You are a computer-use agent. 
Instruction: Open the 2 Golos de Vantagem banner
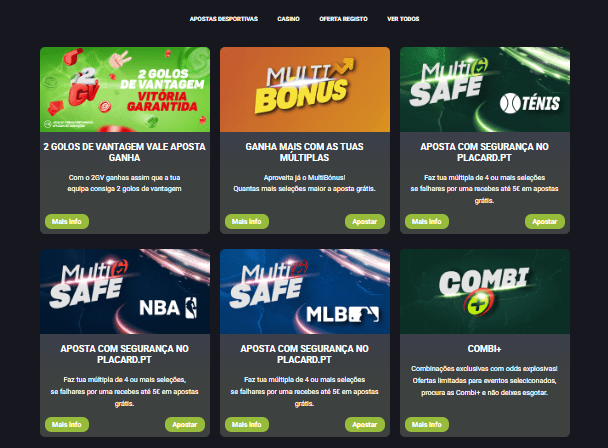coord(125,90)
